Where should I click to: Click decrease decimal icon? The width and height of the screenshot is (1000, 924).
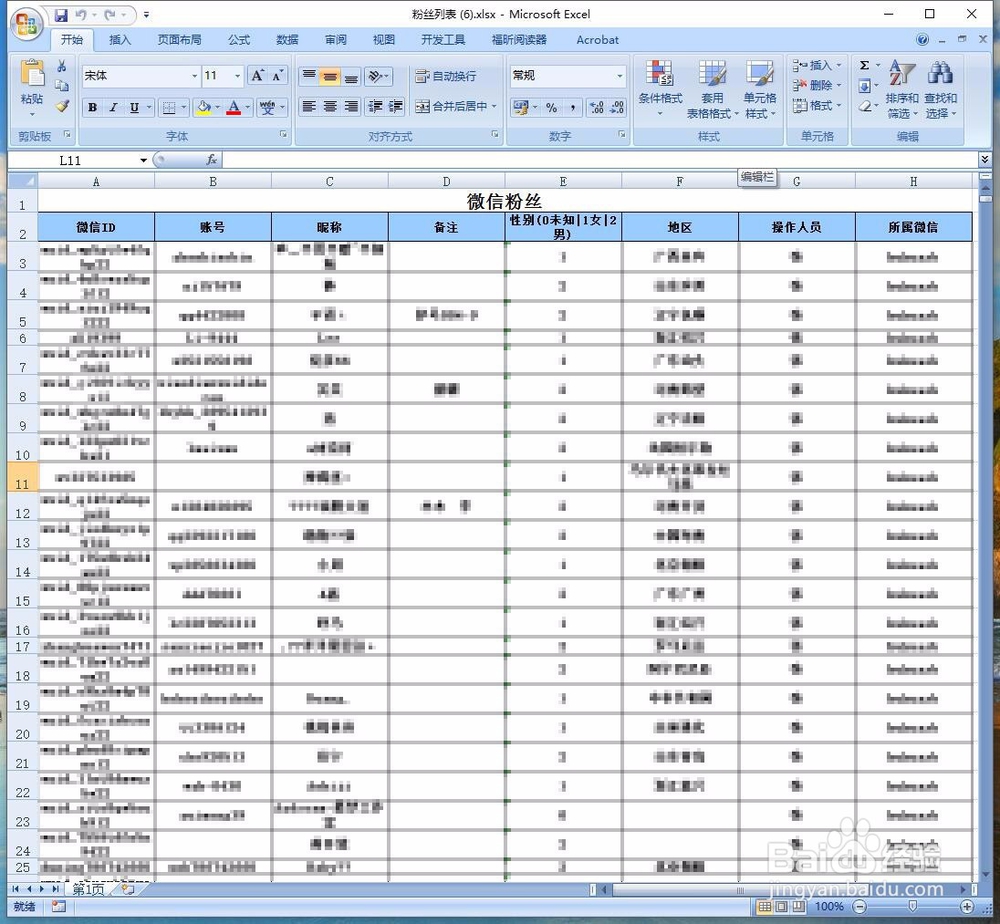pos(617,107)
